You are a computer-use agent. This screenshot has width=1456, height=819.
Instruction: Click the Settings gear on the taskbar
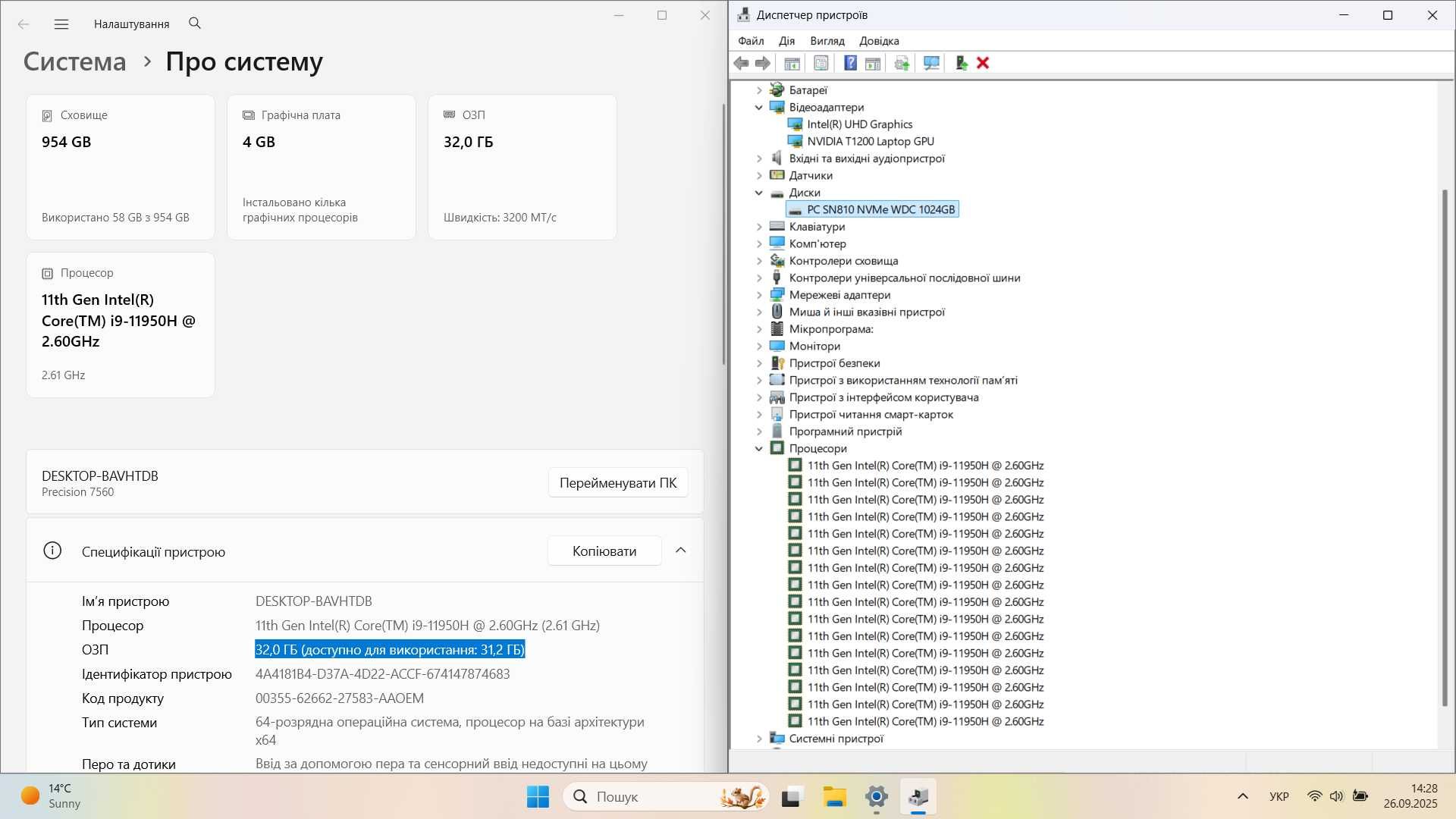tap(877, 796)
